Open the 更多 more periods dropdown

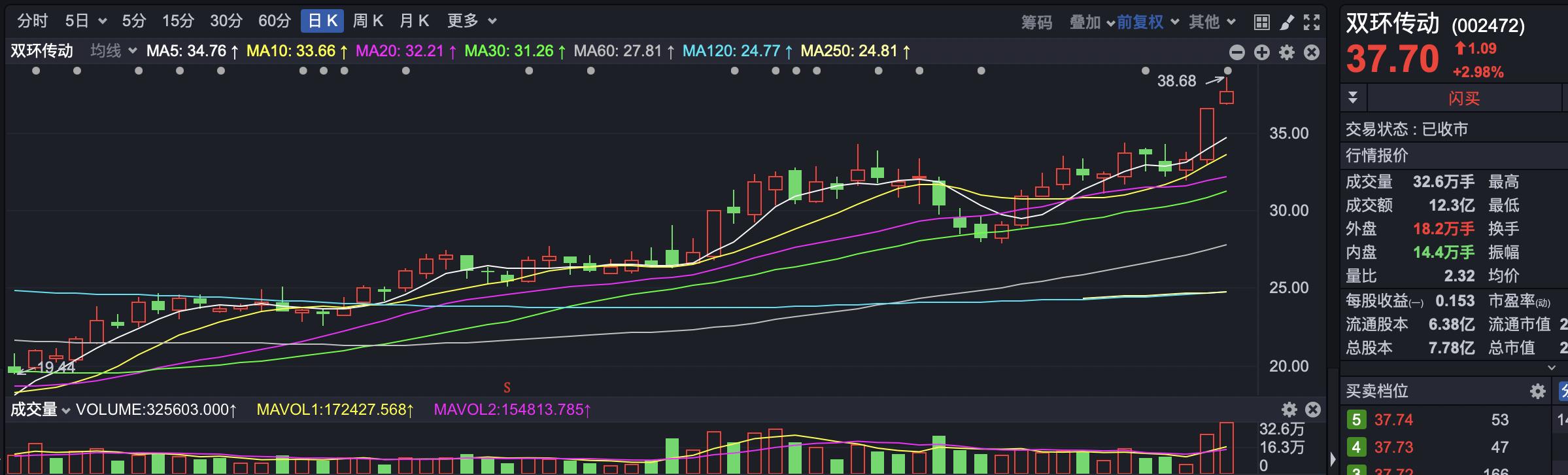pos(471,21)
